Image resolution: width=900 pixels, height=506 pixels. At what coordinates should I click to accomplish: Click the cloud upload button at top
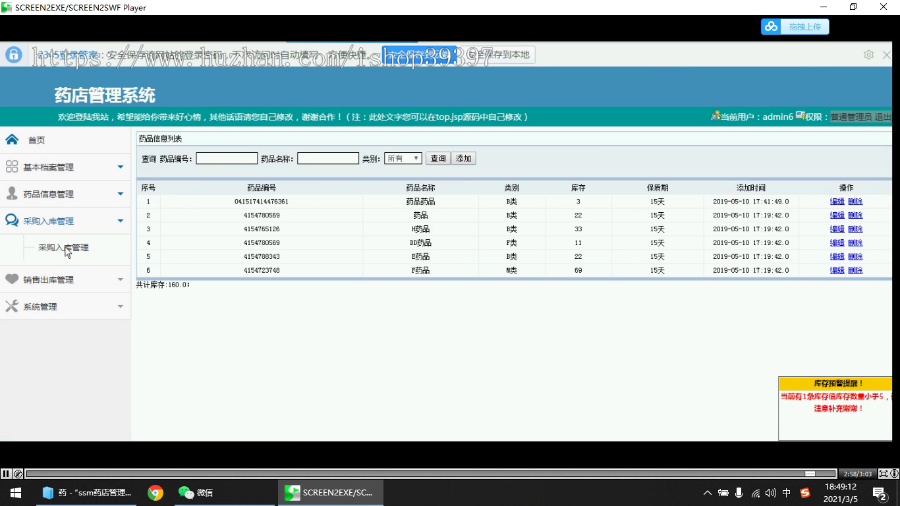pos(795,27)
